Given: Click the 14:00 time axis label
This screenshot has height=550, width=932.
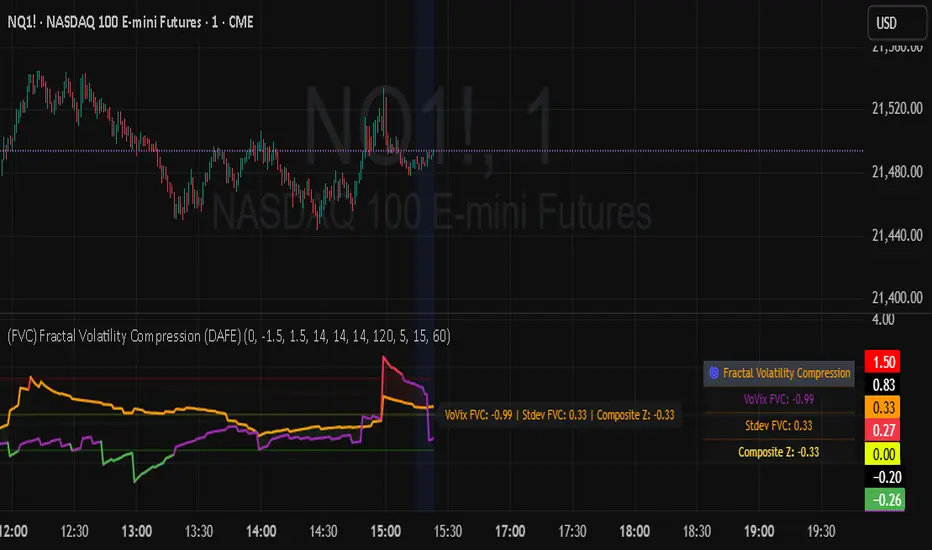Looking at the screenshot, I should 261,531.
